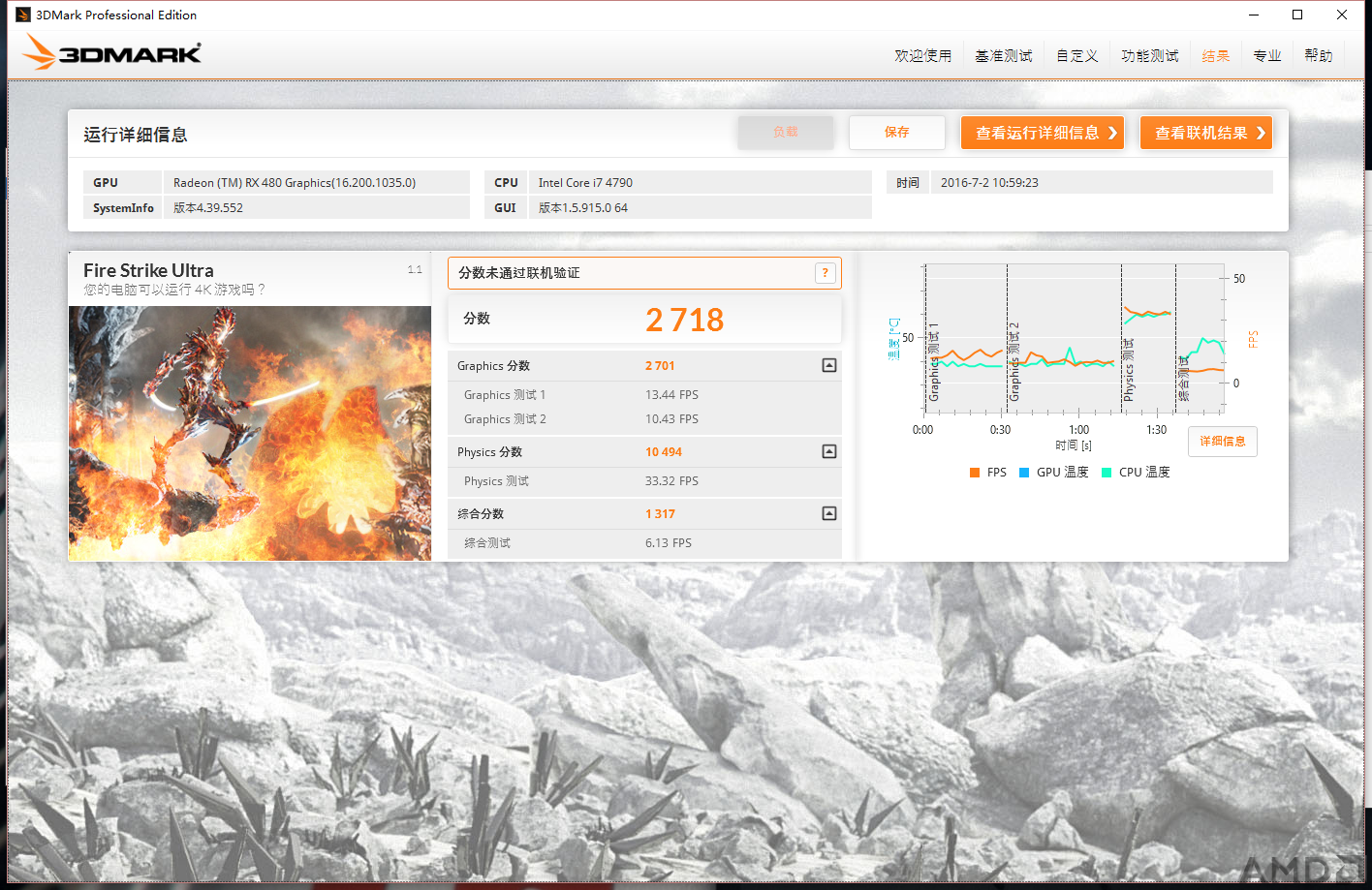
Task: Click the Physics score value 10 494
Action: tap(664, 452)
